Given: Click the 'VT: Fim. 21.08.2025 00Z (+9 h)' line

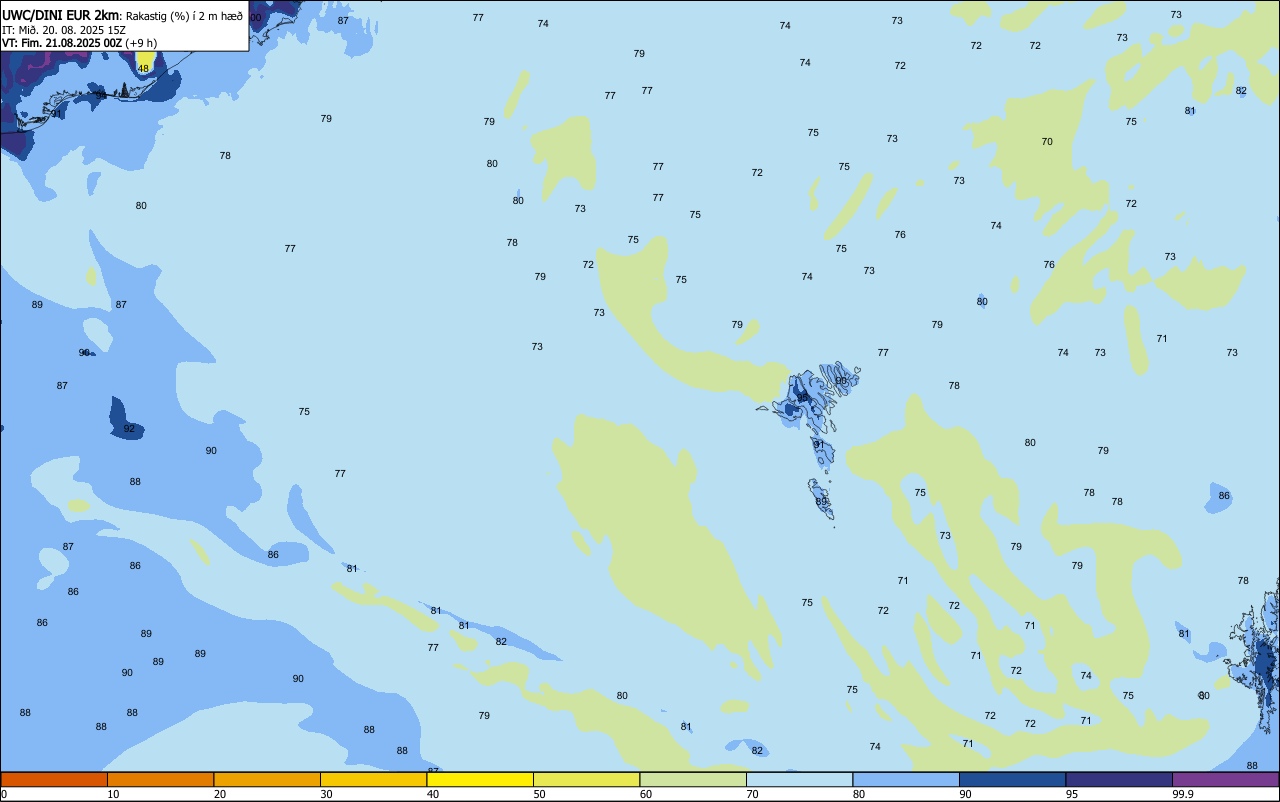Looking at the screenshot, I should 79,42.
